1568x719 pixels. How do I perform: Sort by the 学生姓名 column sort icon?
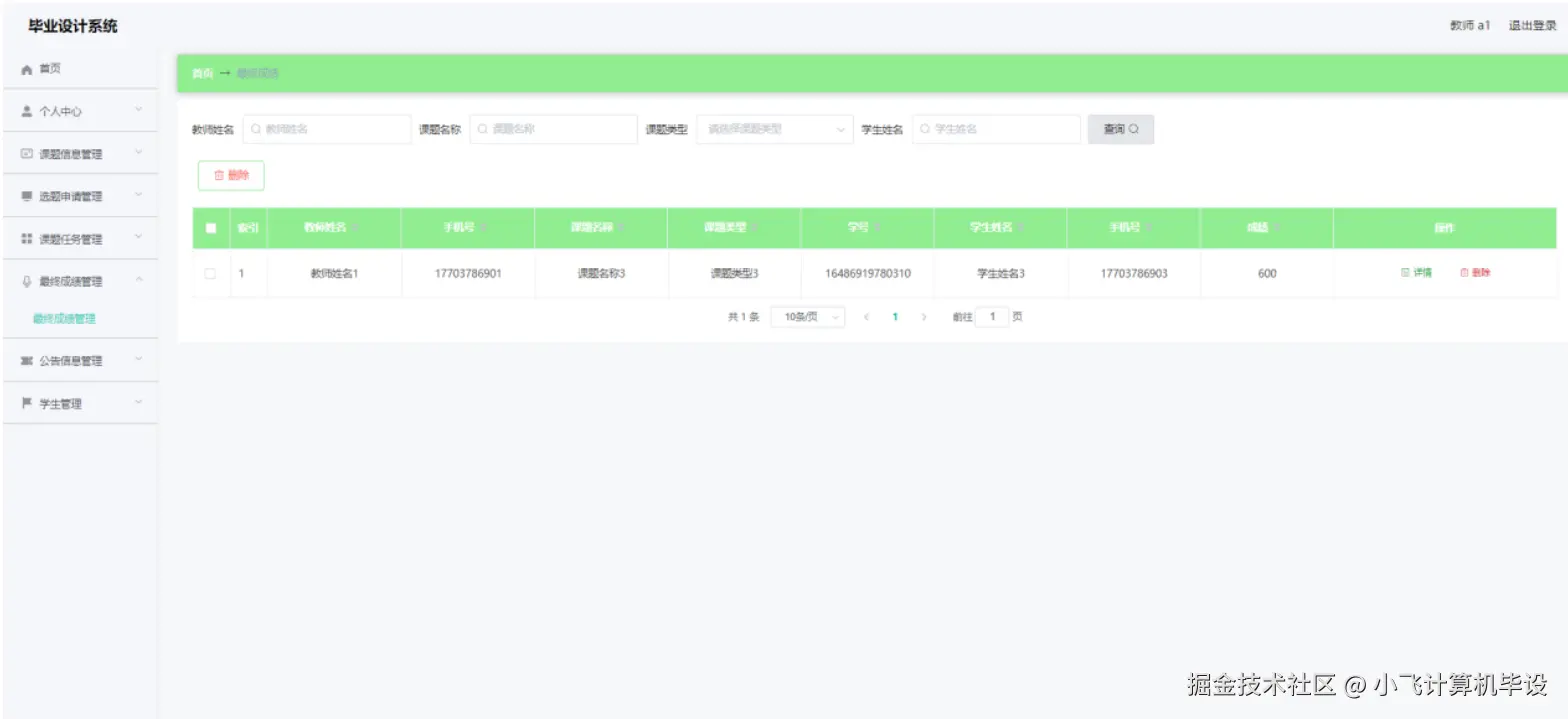pos(1022,228)
